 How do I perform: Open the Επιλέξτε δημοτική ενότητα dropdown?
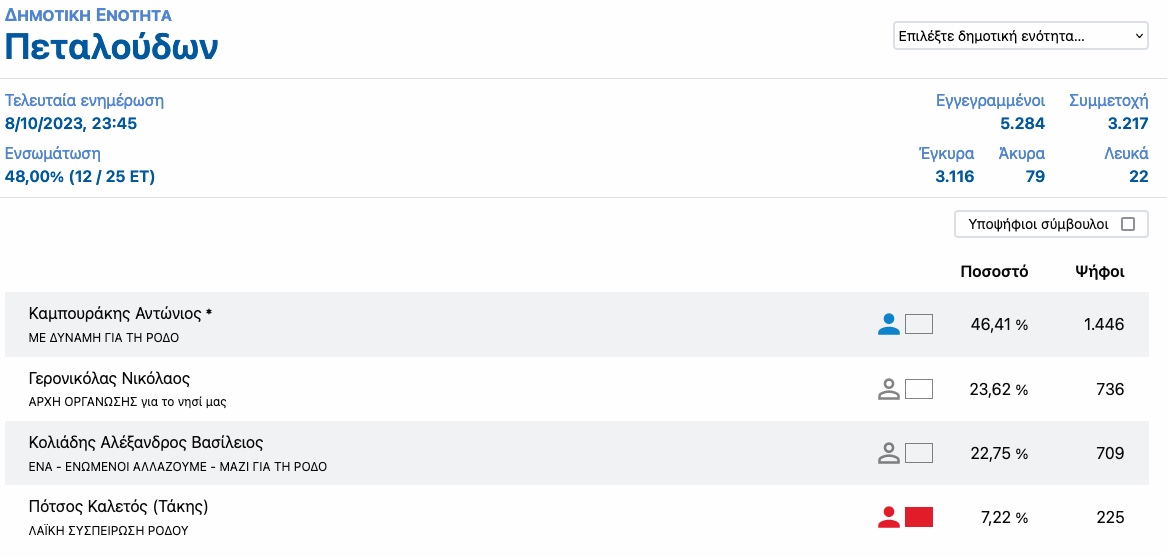coord(1020,36)
